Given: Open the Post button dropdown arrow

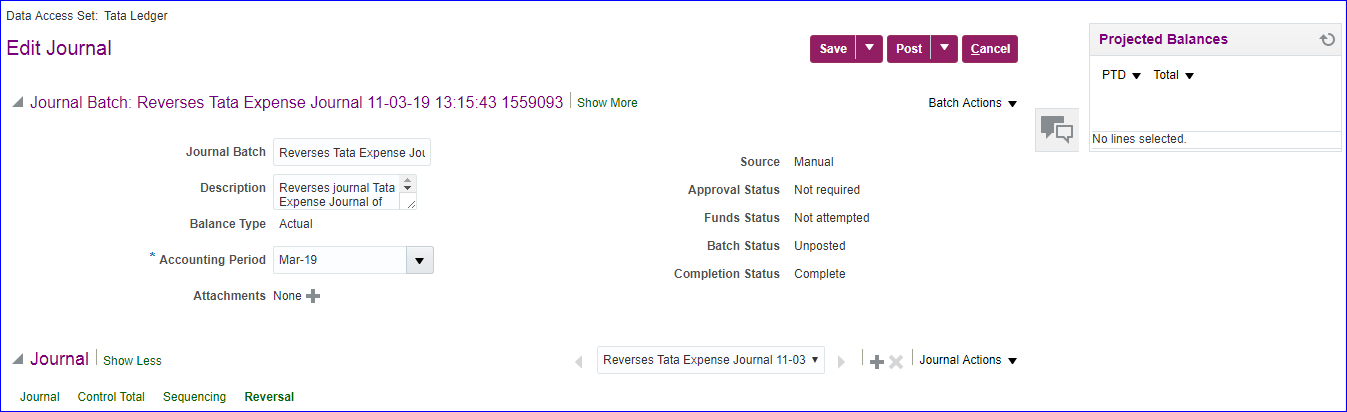Looking at the screenshot, I should (x=944, y=48).
